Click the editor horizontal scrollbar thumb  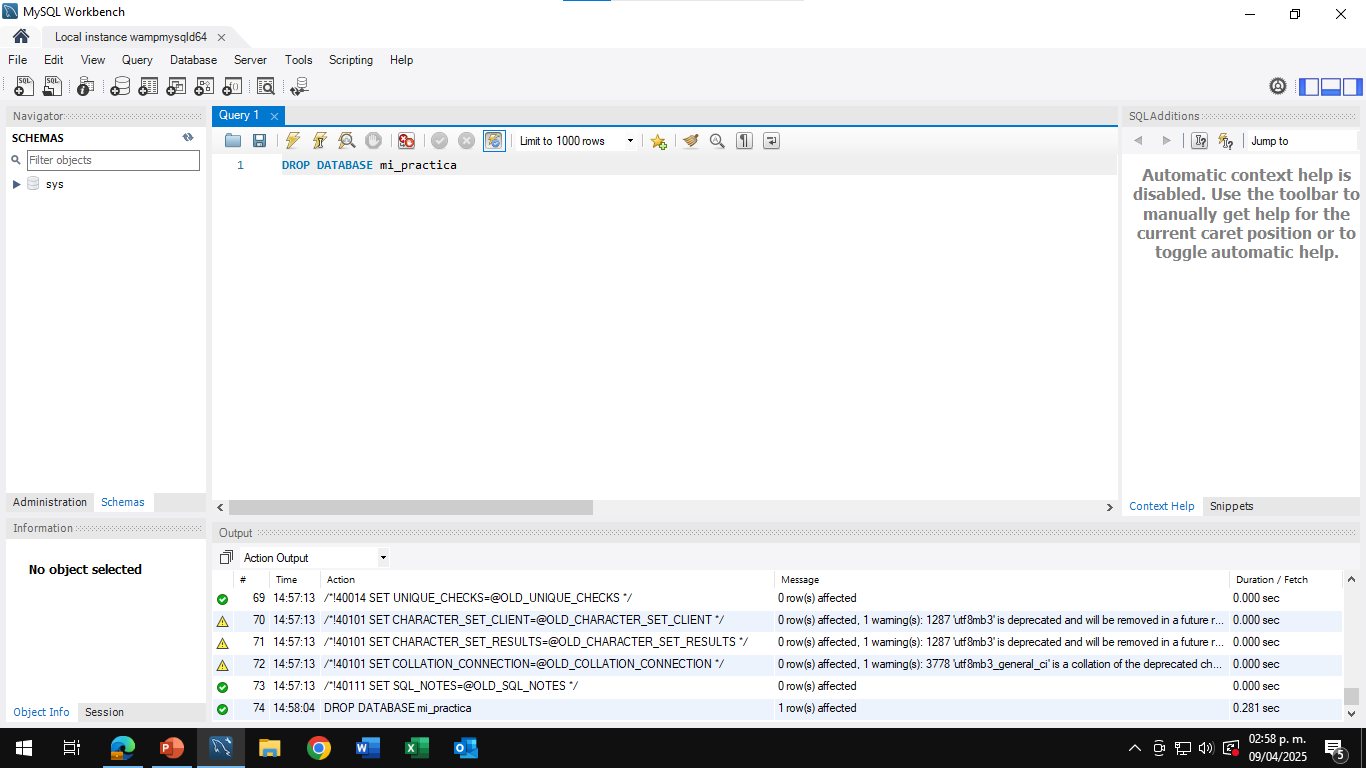tap(411, 508)
